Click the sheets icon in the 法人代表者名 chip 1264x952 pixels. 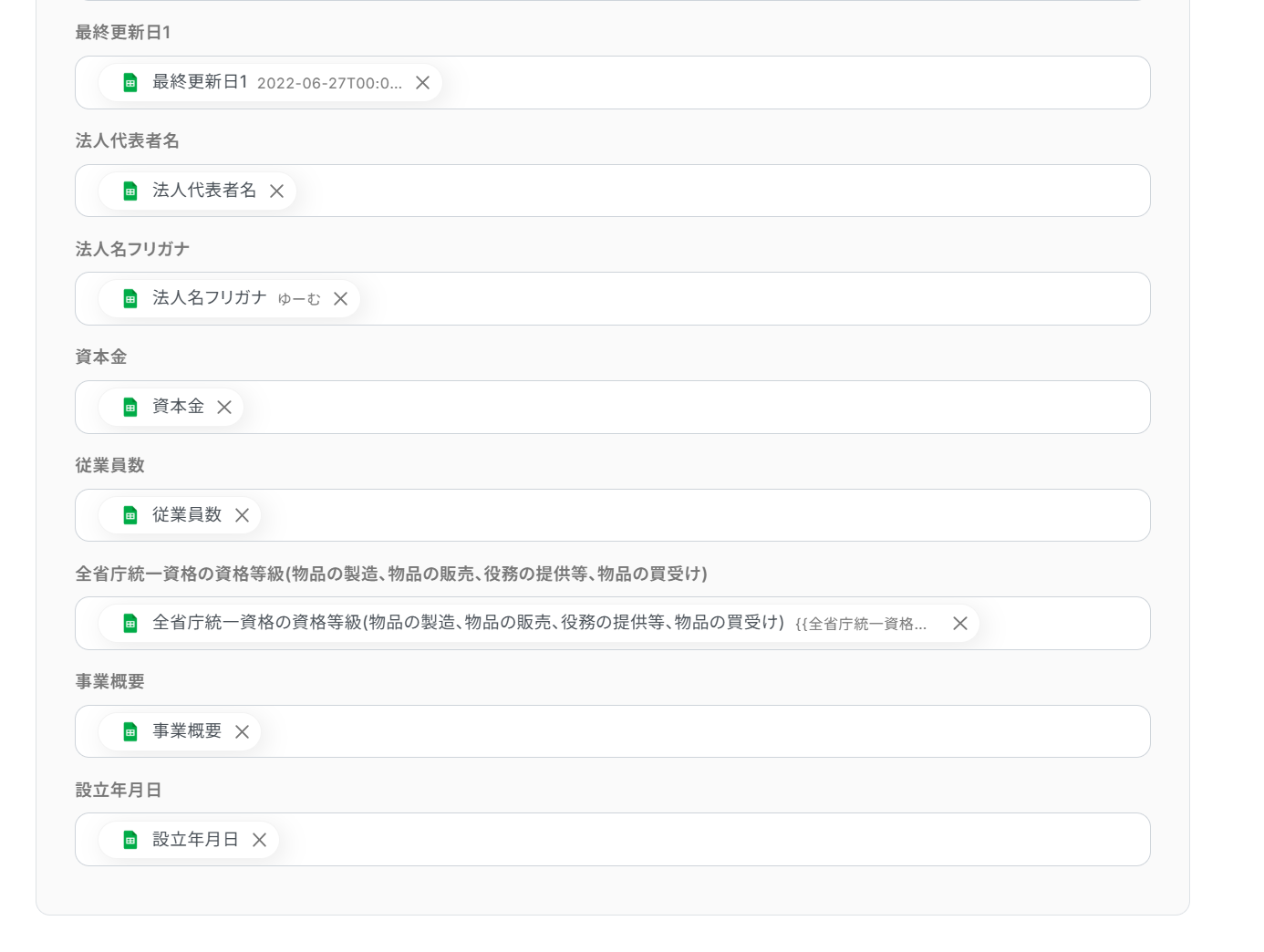point(130,191)
